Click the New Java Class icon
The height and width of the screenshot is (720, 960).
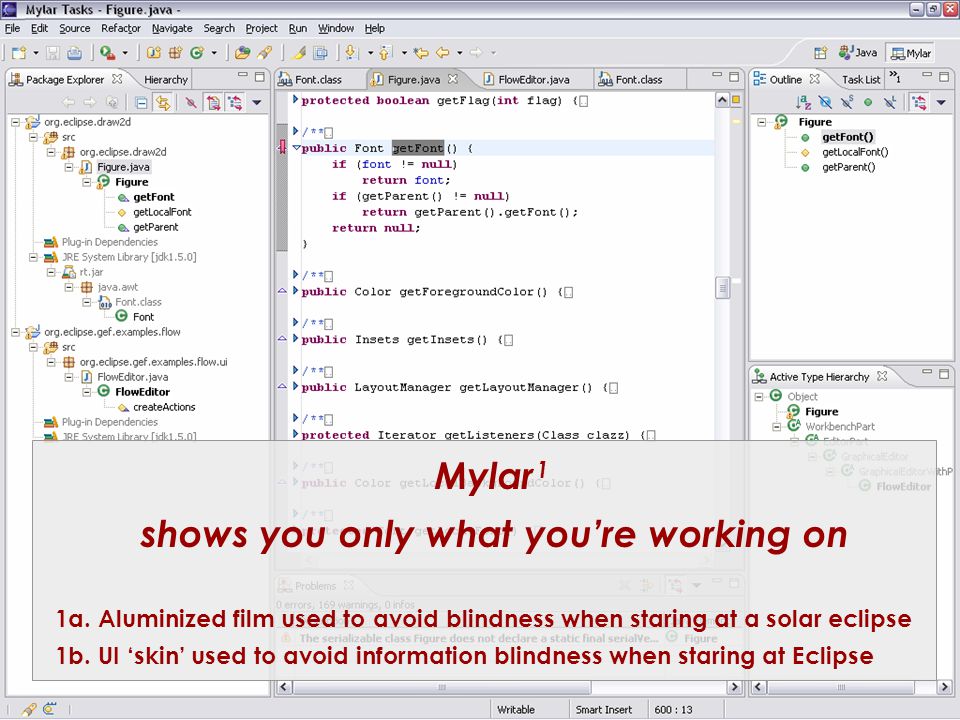197,53
